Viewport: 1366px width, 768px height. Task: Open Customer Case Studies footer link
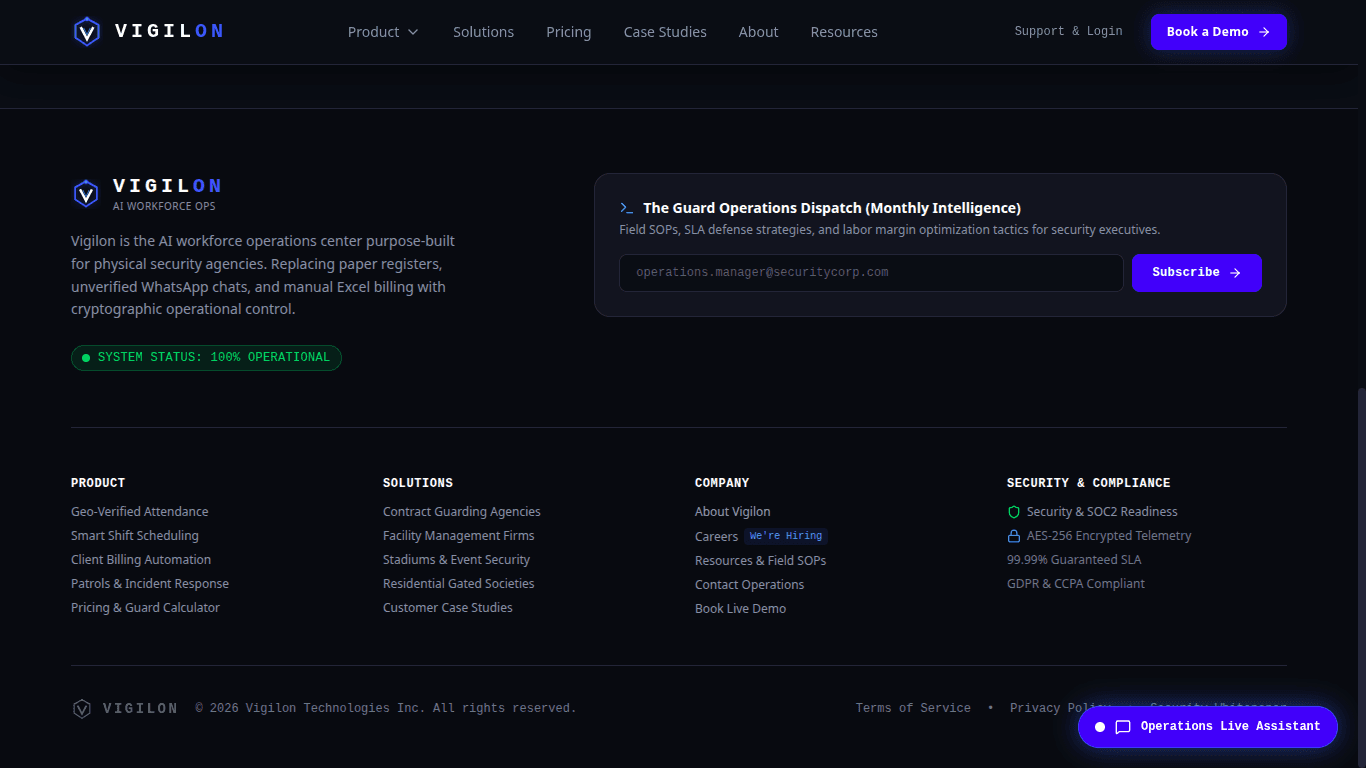click(x=448, y=608)
